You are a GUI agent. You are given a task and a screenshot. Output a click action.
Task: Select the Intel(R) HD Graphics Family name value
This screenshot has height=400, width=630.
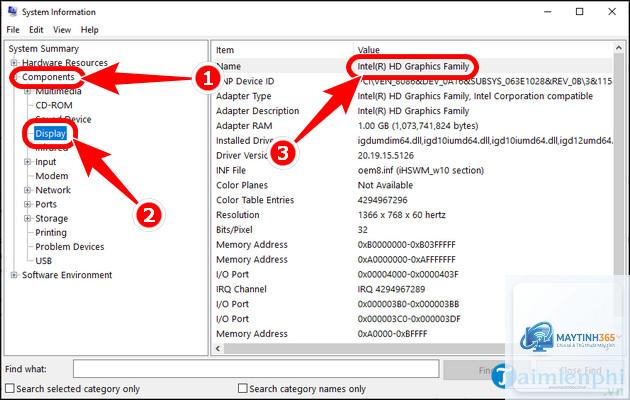pyautogui.click(x=413, y=66)
